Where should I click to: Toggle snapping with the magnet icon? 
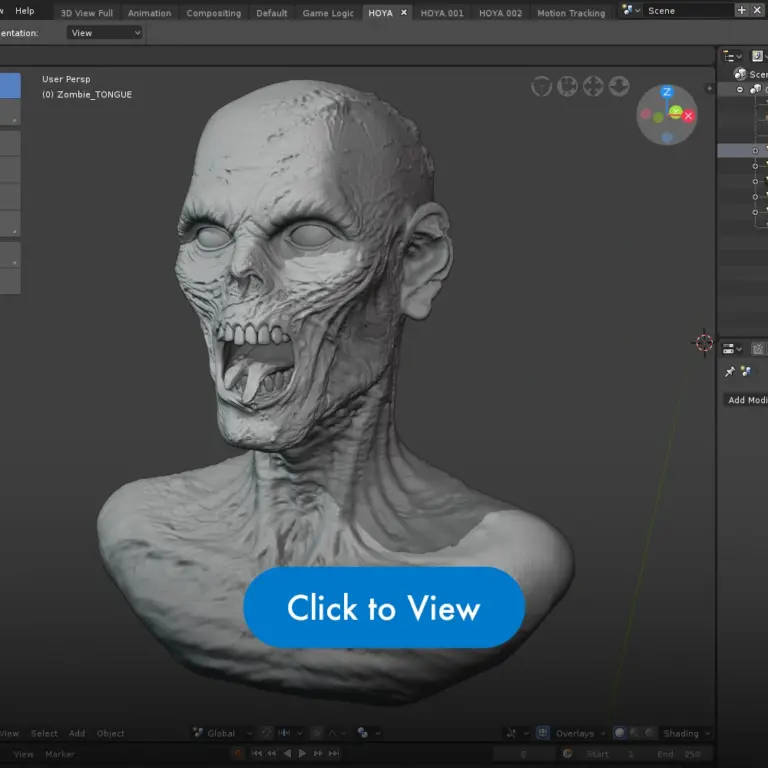[267, 733]
